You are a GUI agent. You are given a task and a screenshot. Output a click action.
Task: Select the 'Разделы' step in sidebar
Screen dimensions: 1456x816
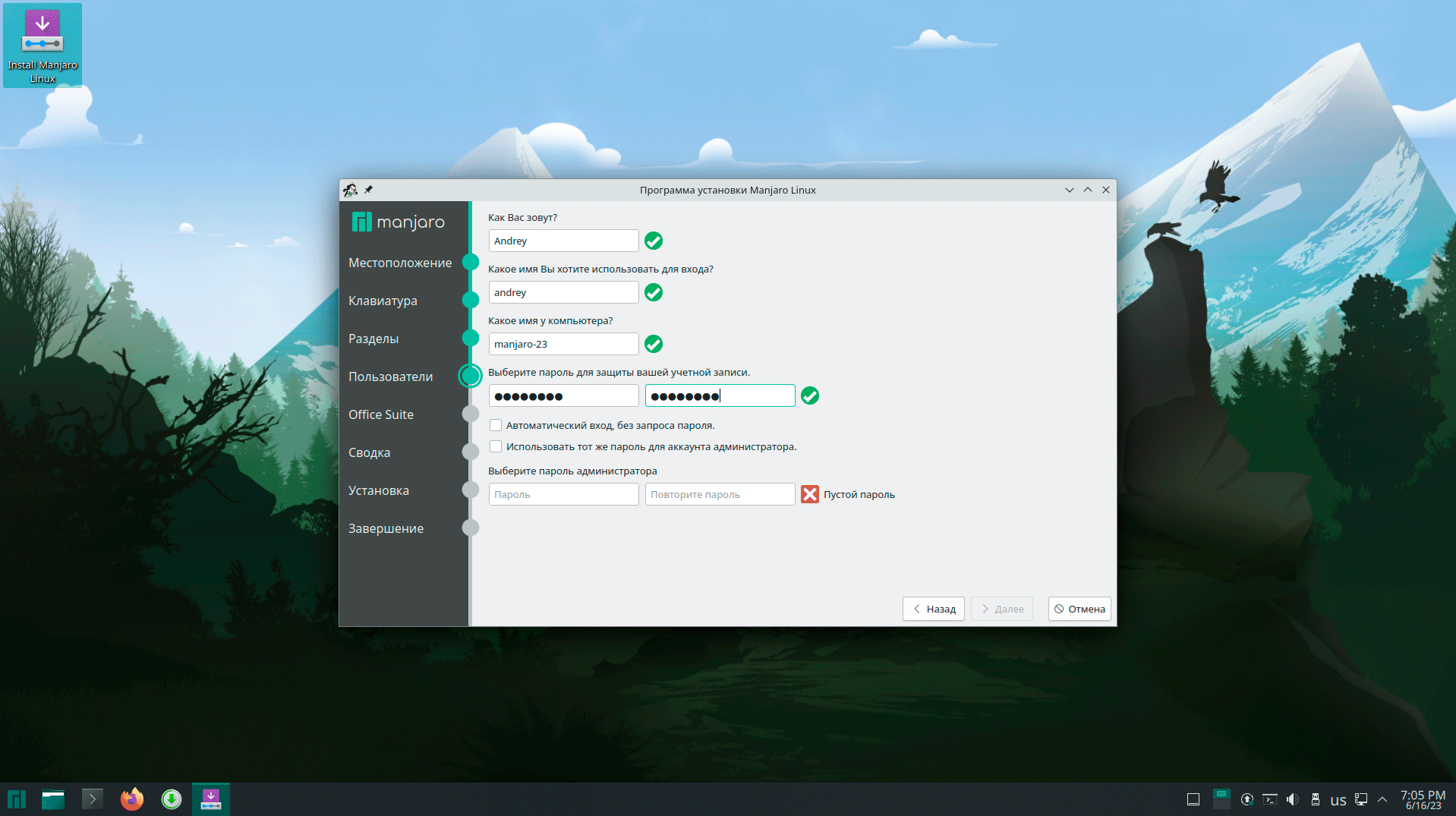[x=373, y=339]
